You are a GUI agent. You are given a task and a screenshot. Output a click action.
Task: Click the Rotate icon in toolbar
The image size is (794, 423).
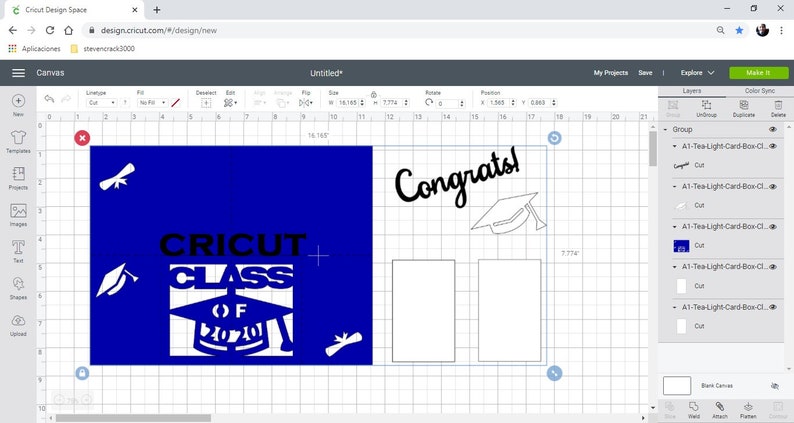click(x=429, y=102)
